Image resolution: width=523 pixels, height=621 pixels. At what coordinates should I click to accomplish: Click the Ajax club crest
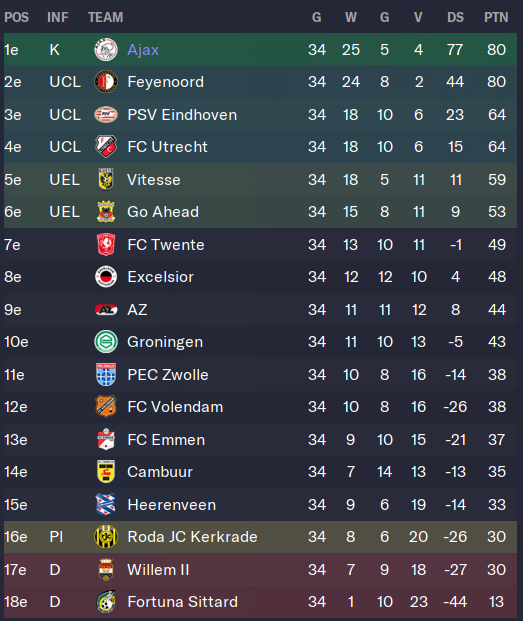106,50
